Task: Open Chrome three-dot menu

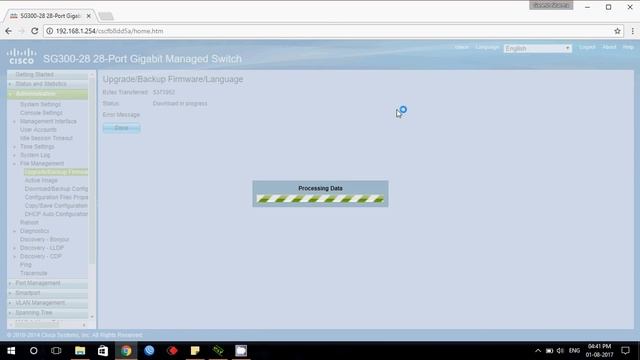Action: point(632,31)
